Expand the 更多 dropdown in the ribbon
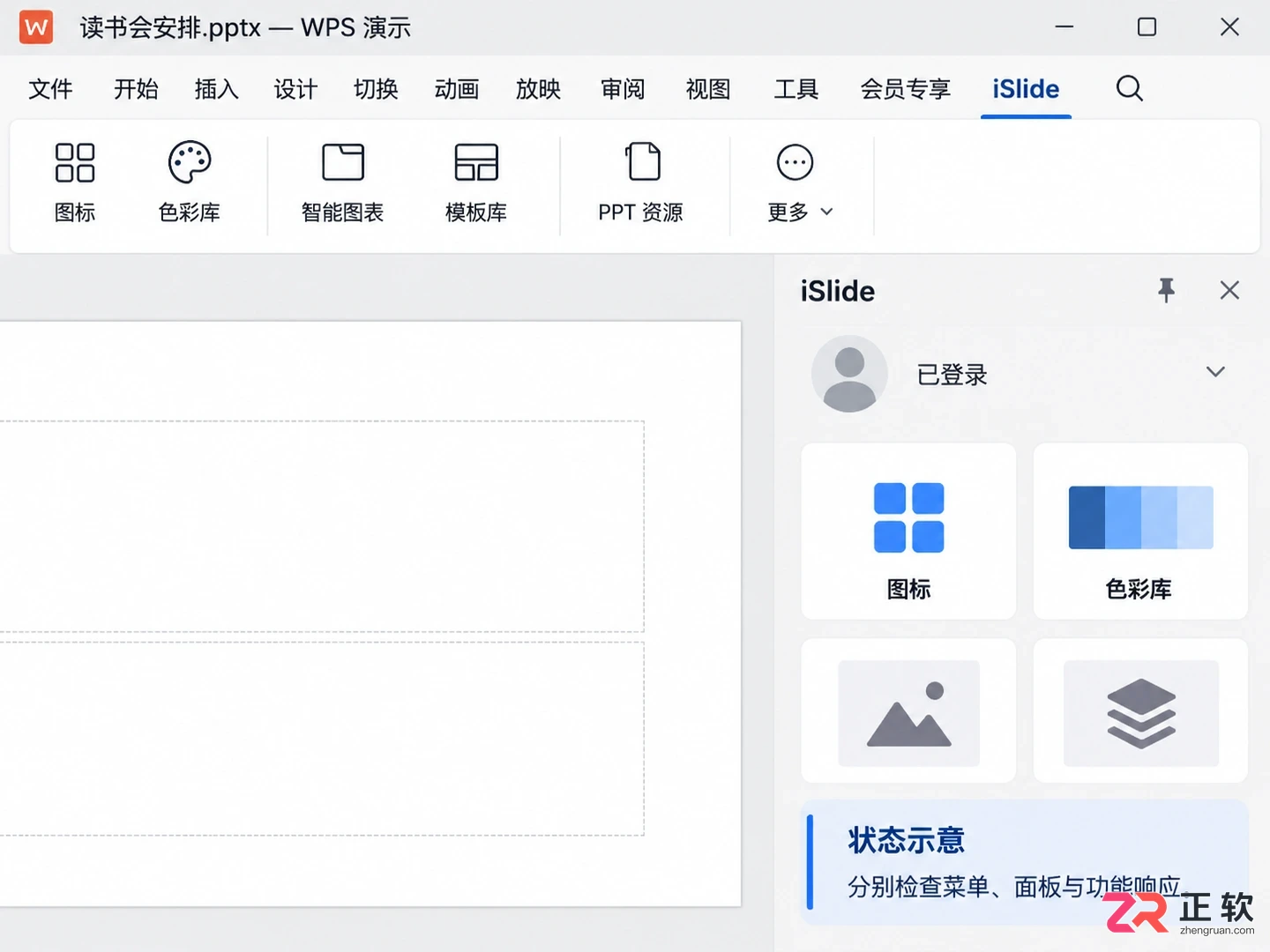This screenshot has width=1270, height=952. tap(799, 183)
